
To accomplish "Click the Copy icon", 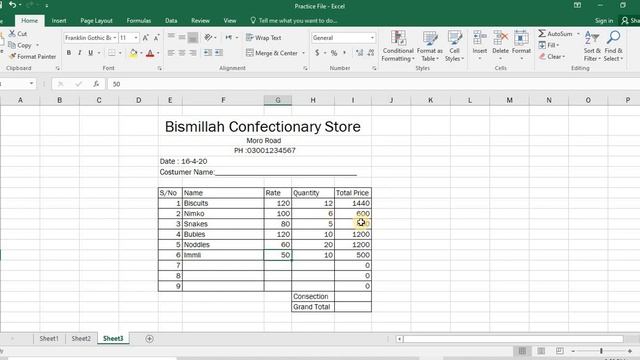I will coord(12,45).
